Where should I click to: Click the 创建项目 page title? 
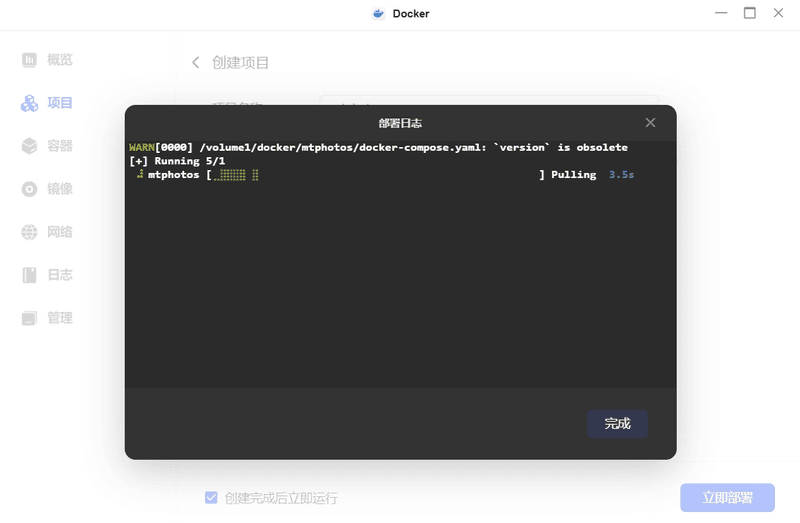click(240, 63)
